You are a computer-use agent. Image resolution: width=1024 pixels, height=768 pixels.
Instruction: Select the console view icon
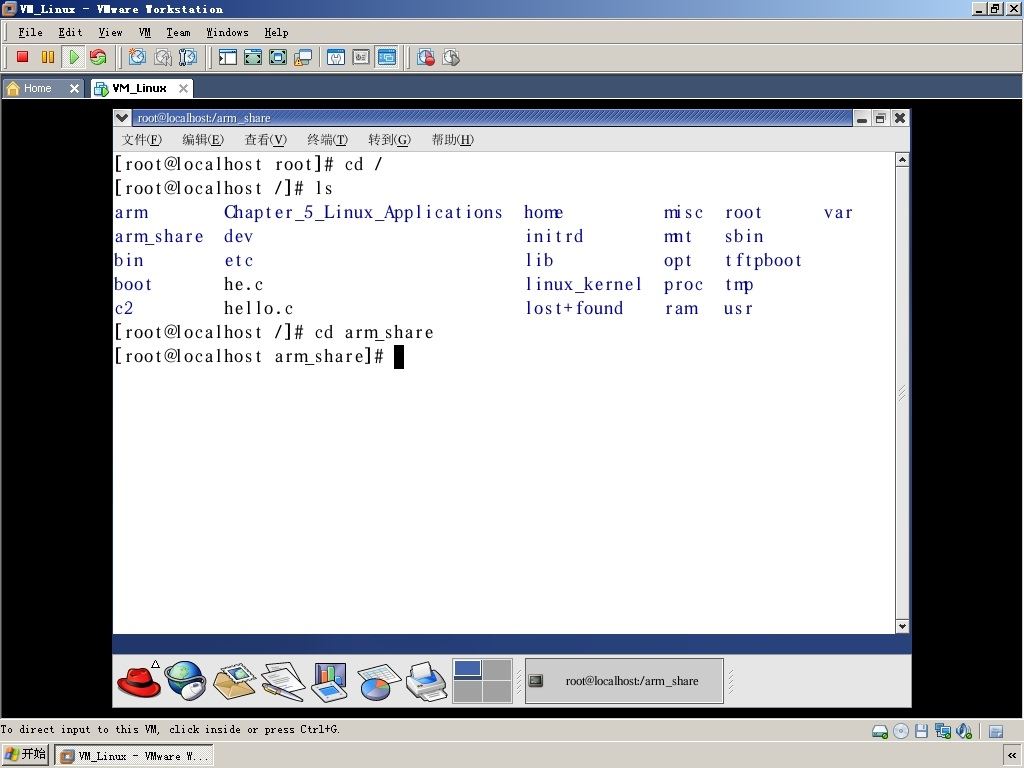pyautogui.click(x=387, y=57)
